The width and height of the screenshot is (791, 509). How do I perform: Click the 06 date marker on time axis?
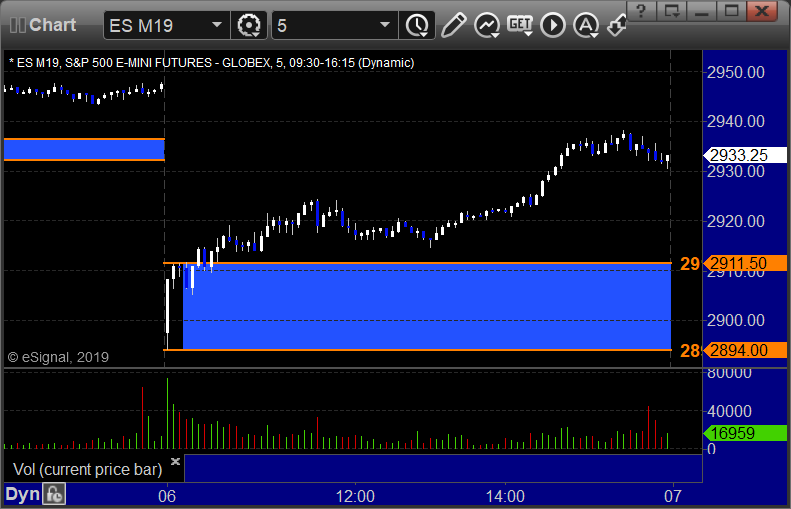click(167, 496)
